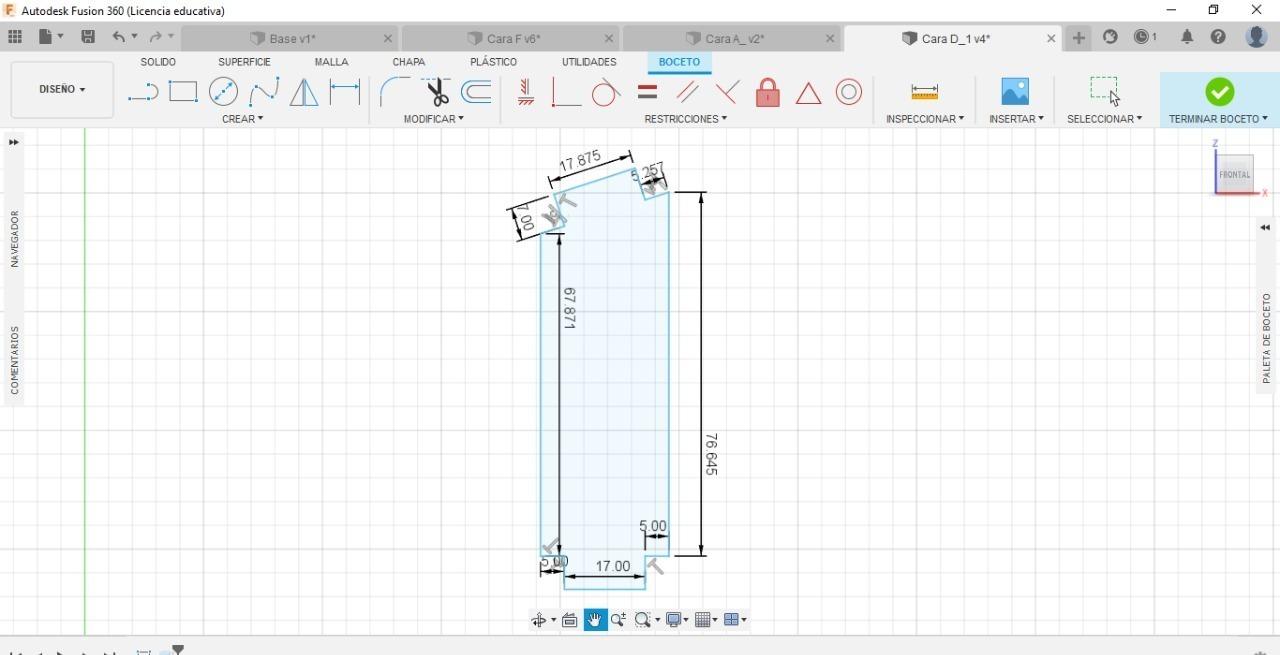Viewport: 1280px width, 655px height.
Task: Add a new design tab
Action: [1078, 38]
